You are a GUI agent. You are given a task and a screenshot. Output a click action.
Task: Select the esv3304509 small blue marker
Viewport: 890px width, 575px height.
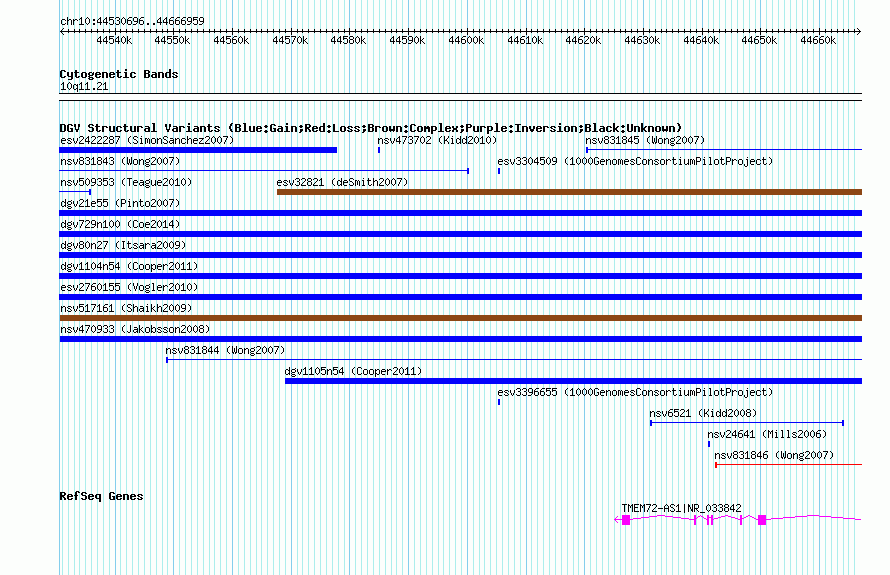[499, 171]
